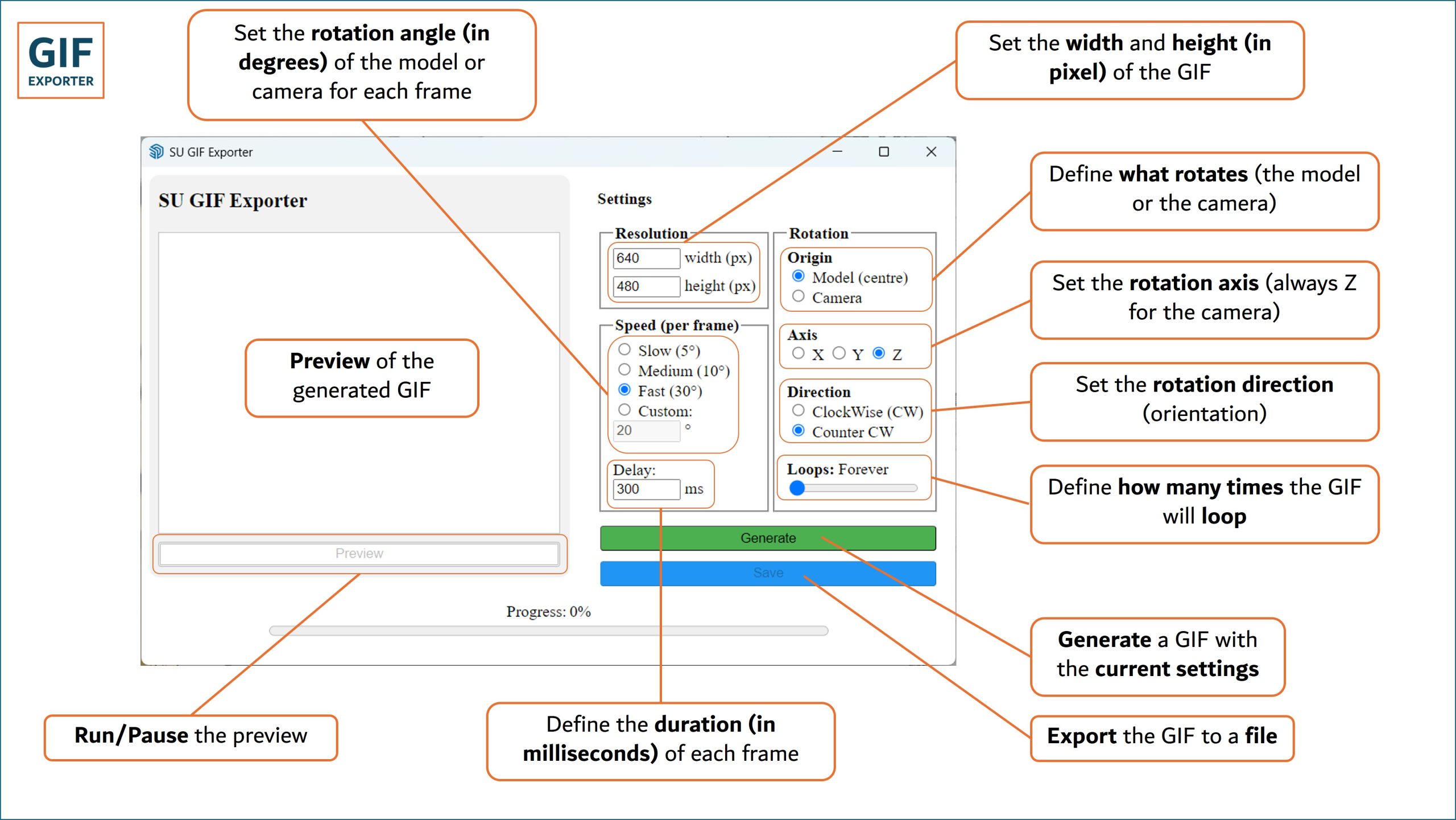Image resolution: width=1456 pixels, height=820 pixels.
Task: Click the Delay milliseconds input field
Action: click(x=646, y=489)
